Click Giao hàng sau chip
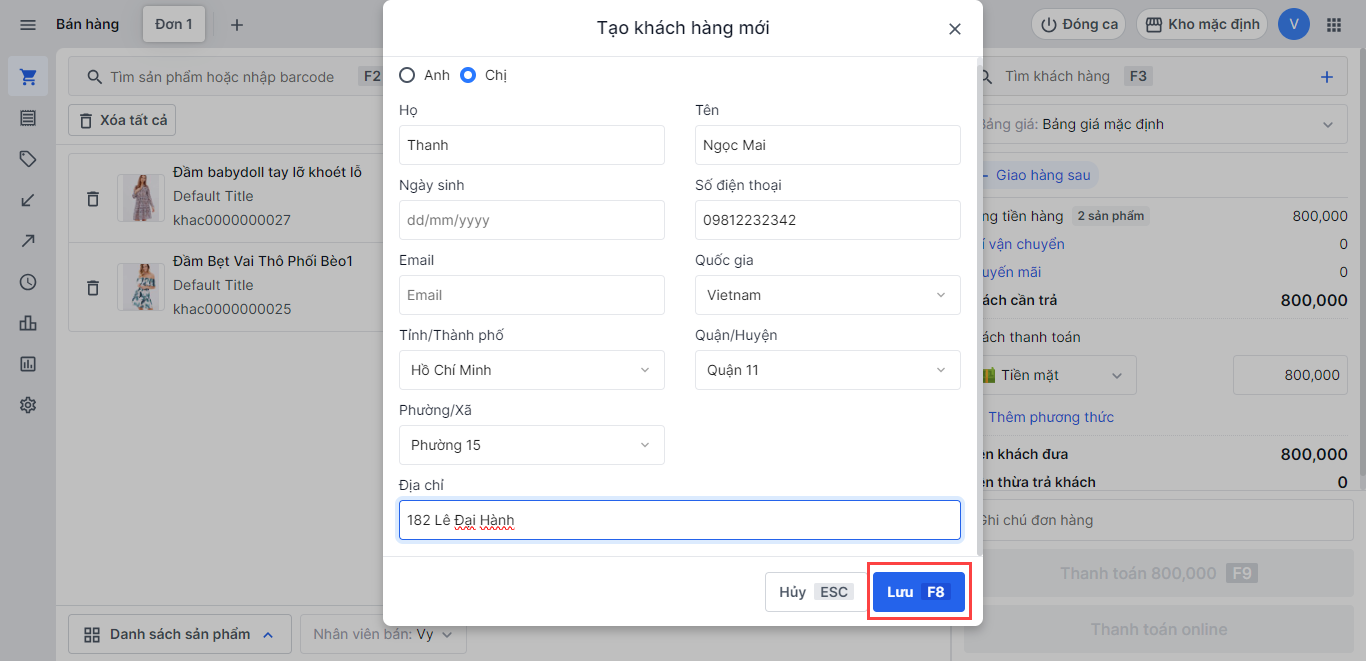Screen dimensions: 1366x661 tap(1035, 175)
